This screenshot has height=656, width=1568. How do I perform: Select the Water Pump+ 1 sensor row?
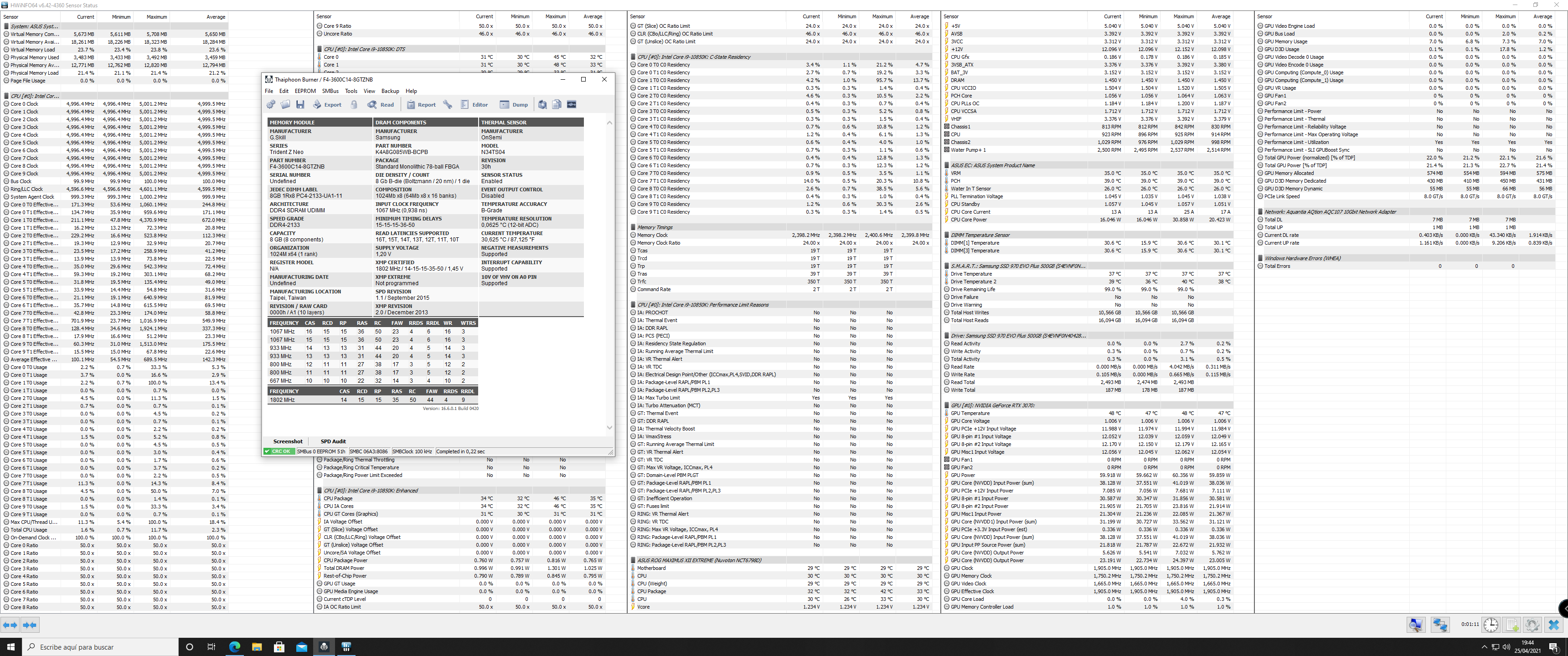pyautogui.click(x=1089, y=150)
